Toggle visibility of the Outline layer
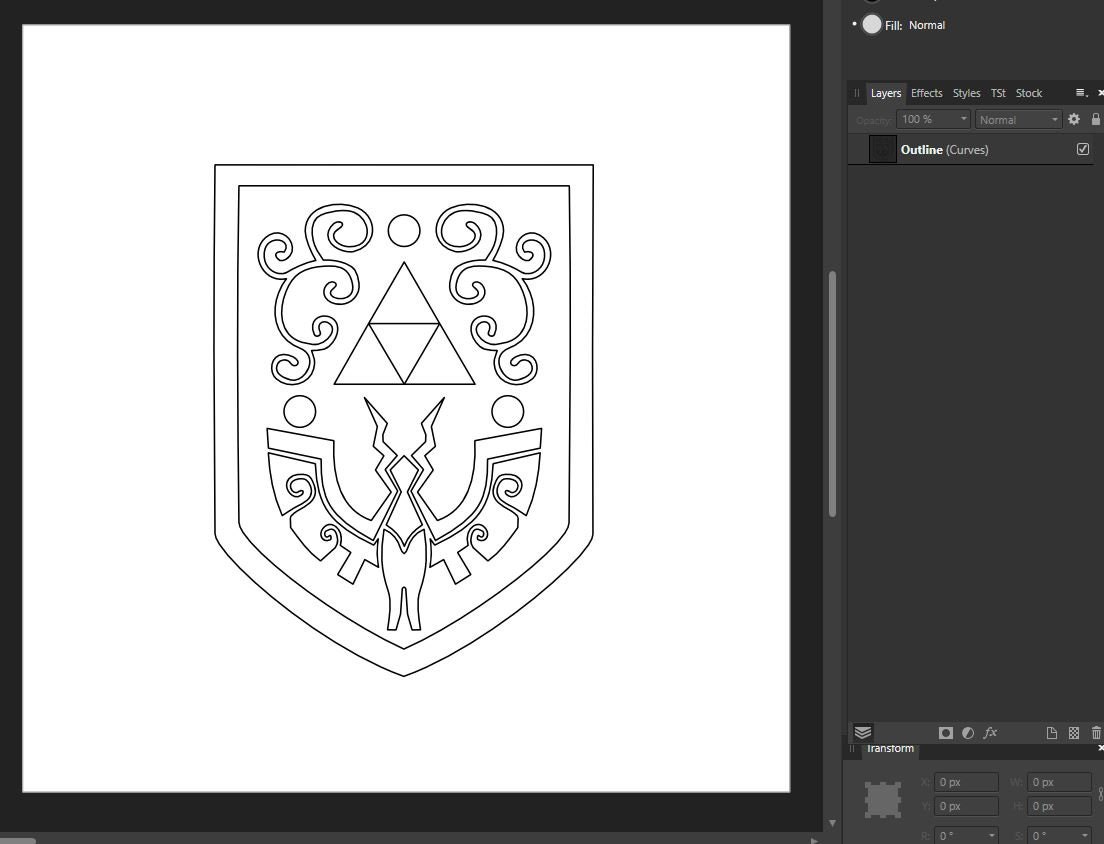The width and height of the screenshot is (1104, 844). (x=1082, y=148)
